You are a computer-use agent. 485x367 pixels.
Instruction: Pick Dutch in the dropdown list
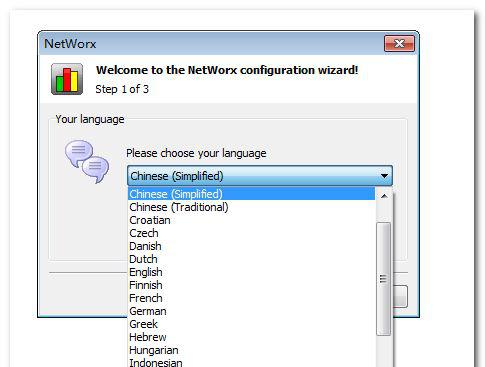[x=252, y=259]
